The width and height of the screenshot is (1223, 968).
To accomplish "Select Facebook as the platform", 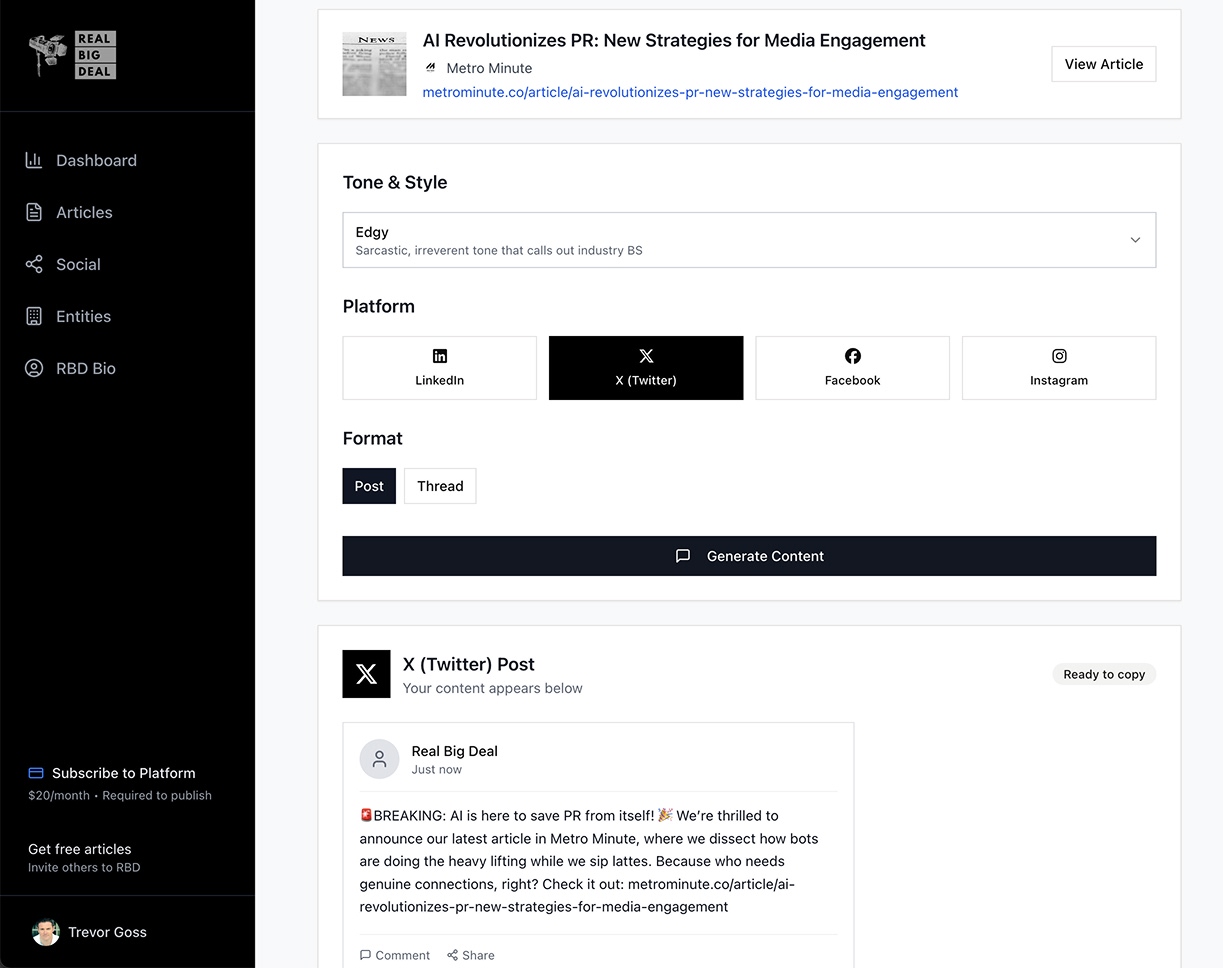I will click(x=852, y=367).
